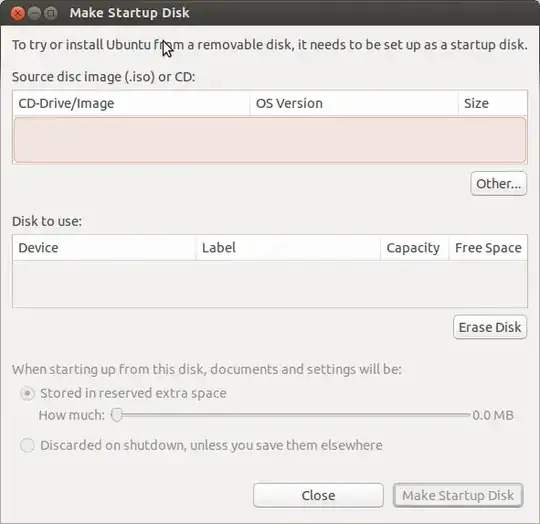
Task: Minimize the Make Startup Disk window
Action: (x=34, y=13)
